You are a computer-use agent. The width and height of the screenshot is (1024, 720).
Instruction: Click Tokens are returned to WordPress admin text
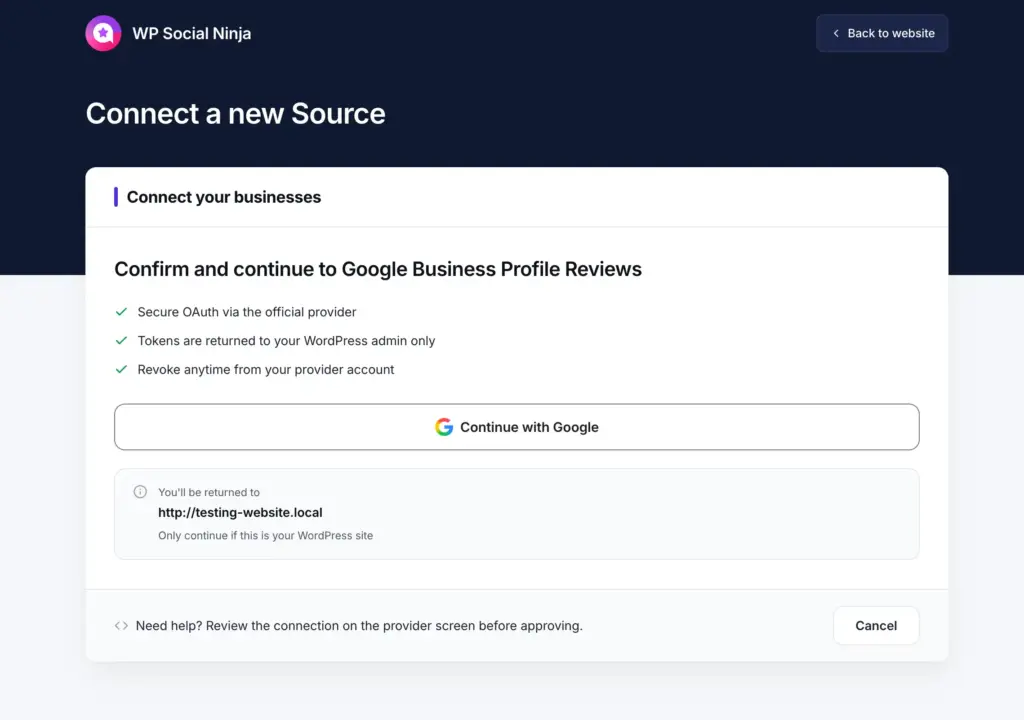point(286,340)
